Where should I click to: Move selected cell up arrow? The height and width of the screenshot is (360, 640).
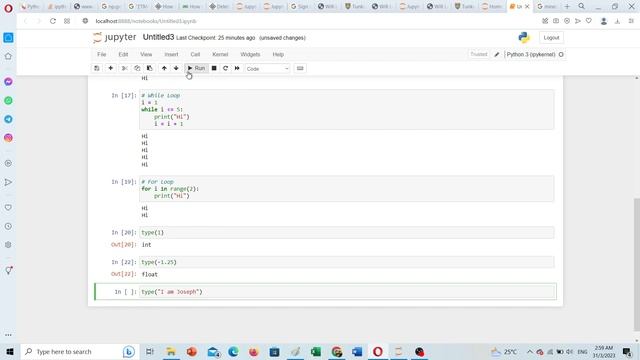164,69
